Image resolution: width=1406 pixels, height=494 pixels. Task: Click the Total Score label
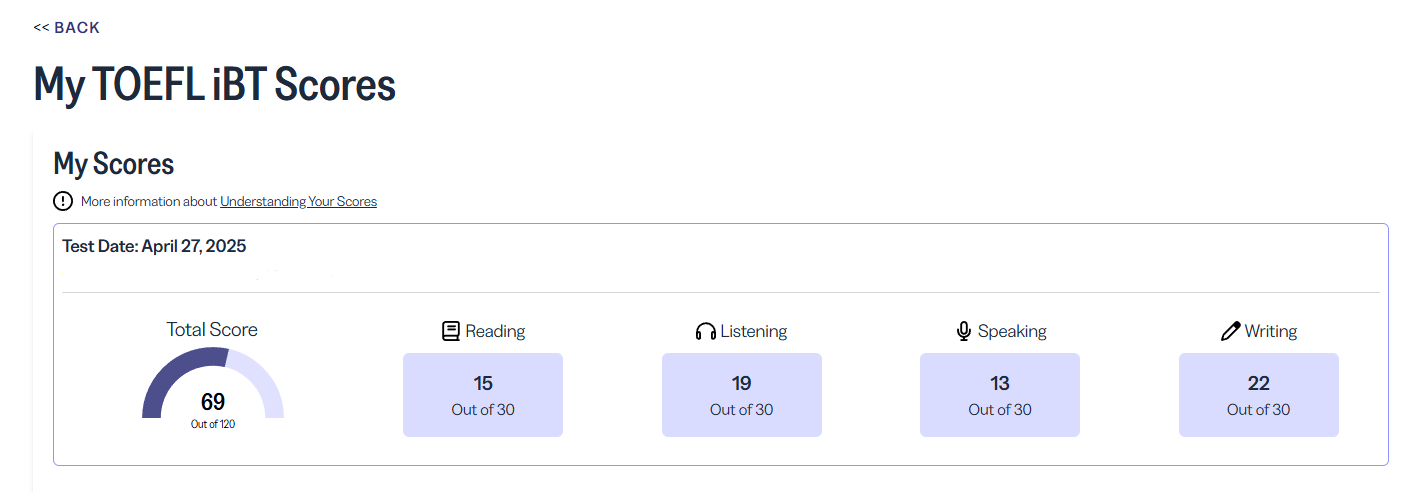pos(212,330)
